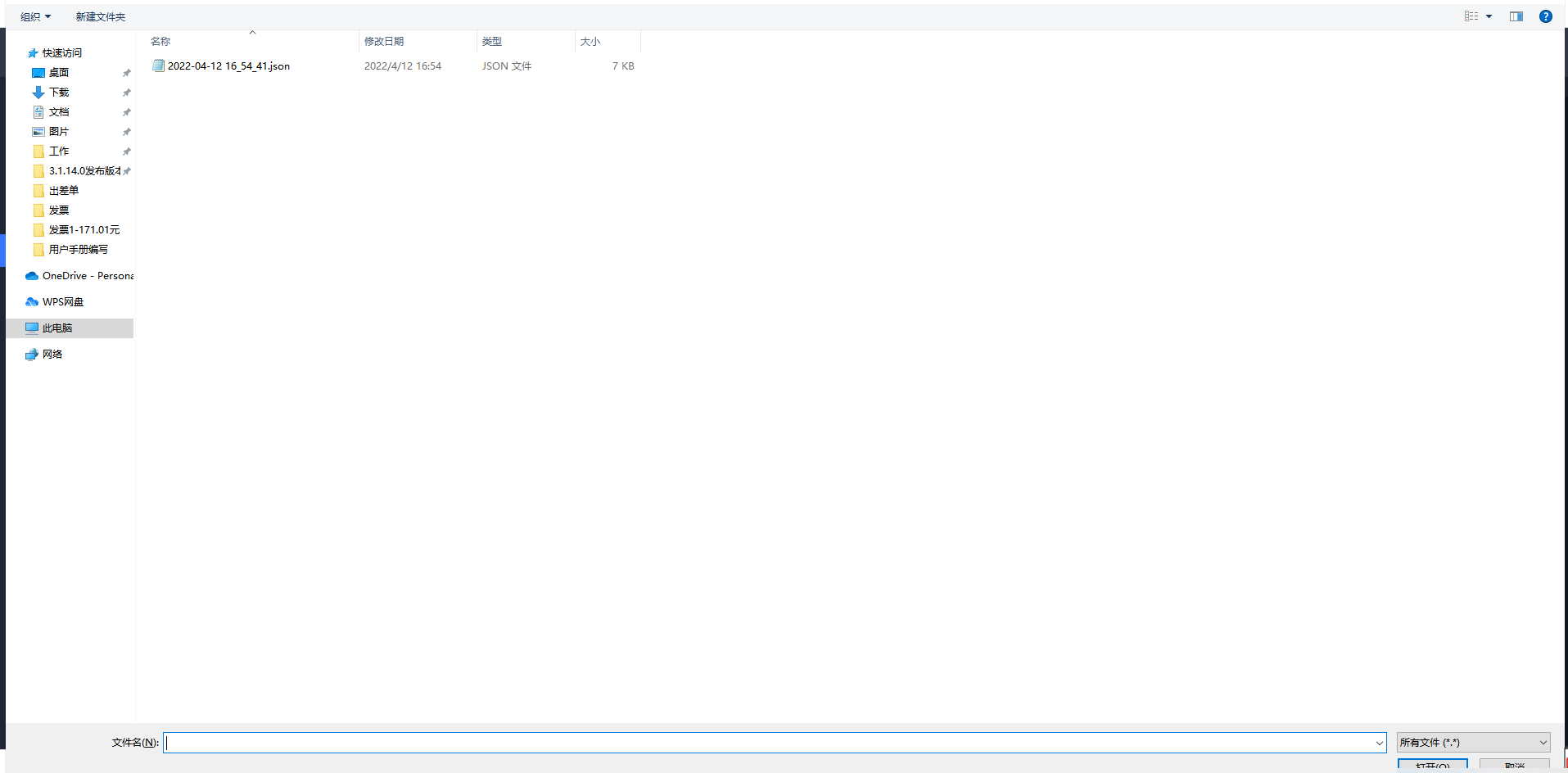1568x773 pixels.
Task: Click the 快速访问 star icon
Action: pyautogui.click(x=33, y=53)
